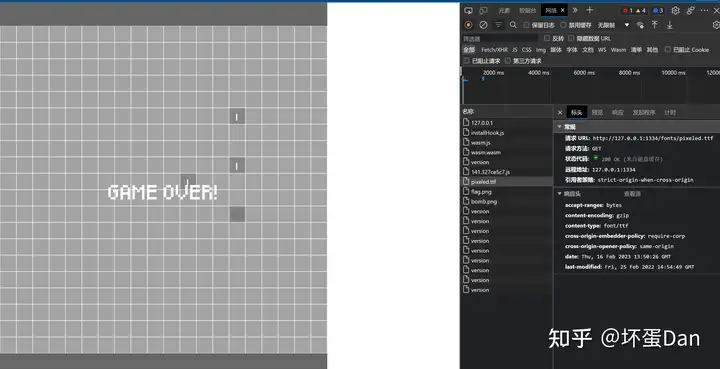This screenshot has height=369, width=720.
Task: Click the link-shaped icon beside settings gear
Action: (x=690, y=10)
